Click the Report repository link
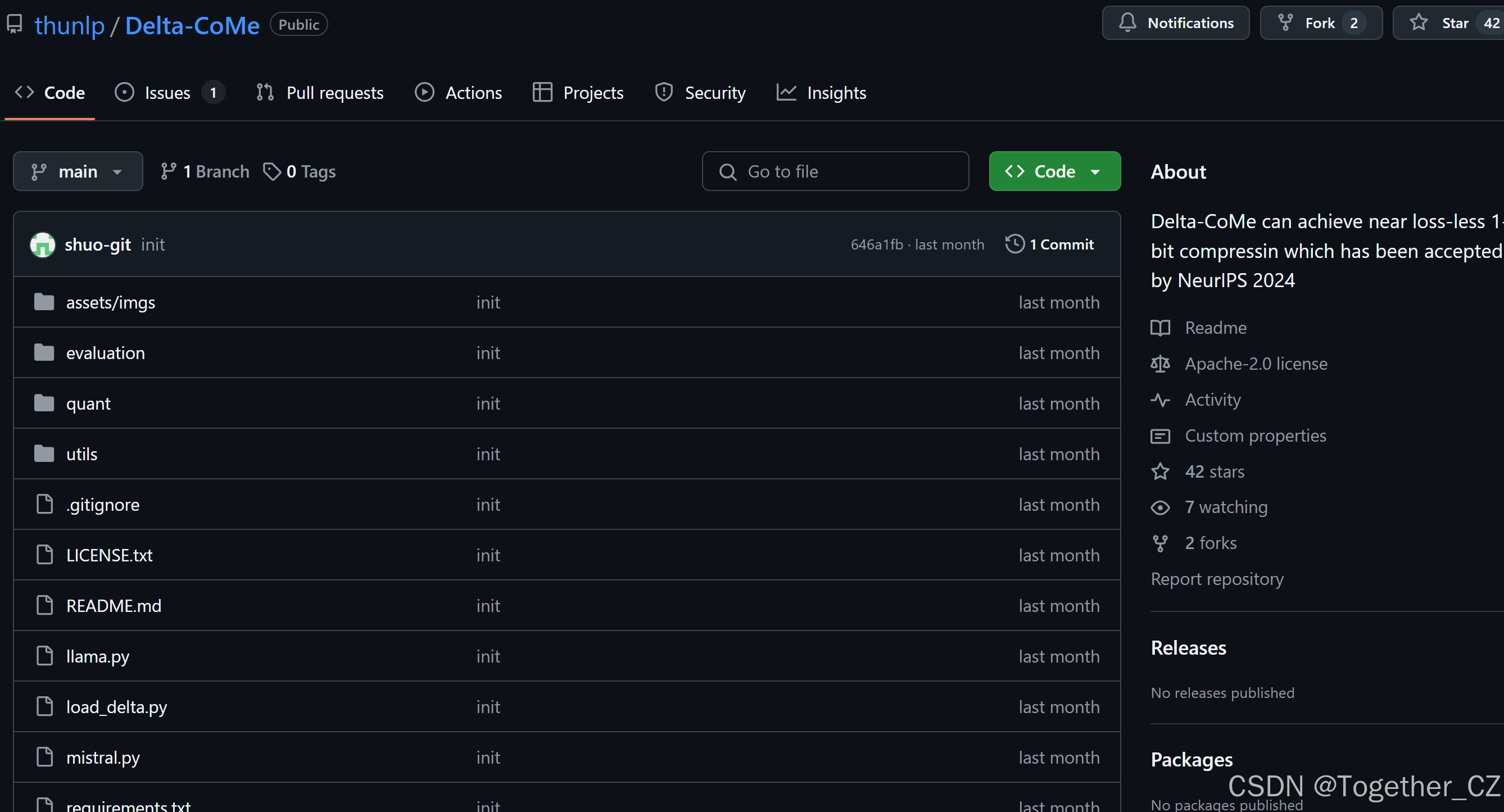 coord(1217,578)
